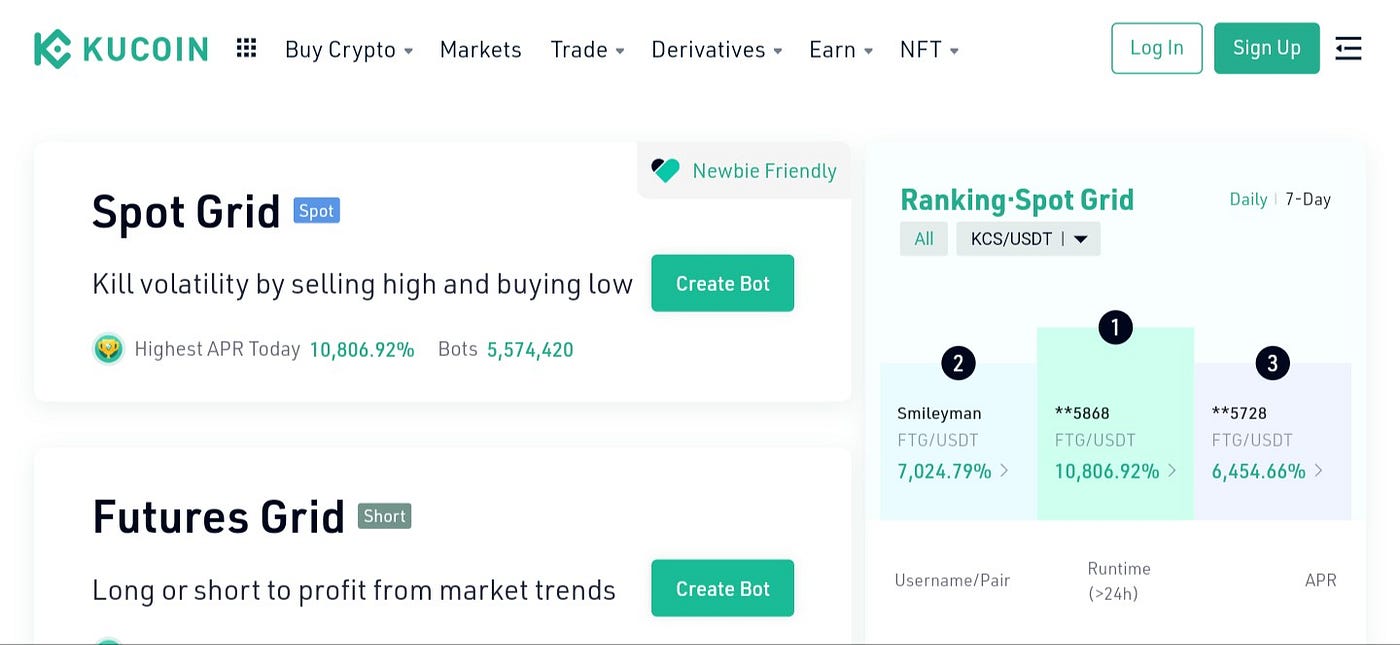The width and height of the screenshot is (1400, 645).
Task: Open the hamburger menu icon
Action: tap(1348, 48)
